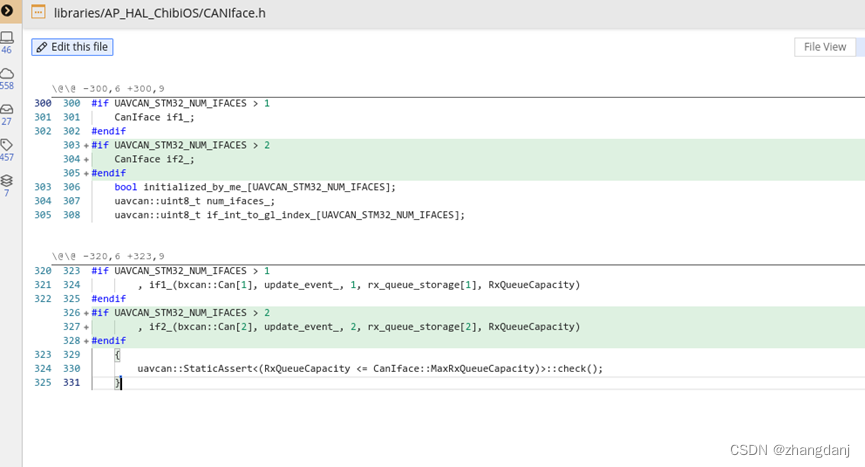Click added line 'CanIface if2_;'
The height and width of the screenshot is (467, 865).
[x=154, y=159]
